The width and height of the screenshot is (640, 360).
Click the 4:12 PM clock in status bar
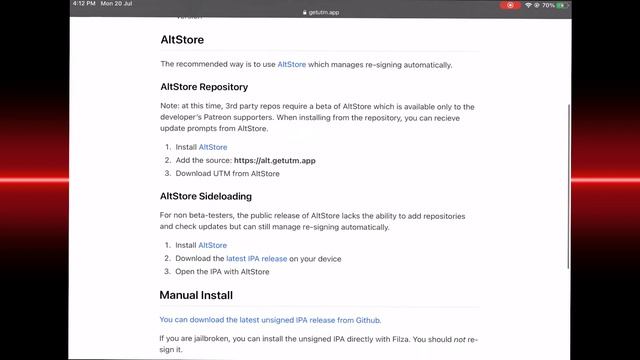coord(84,4)
